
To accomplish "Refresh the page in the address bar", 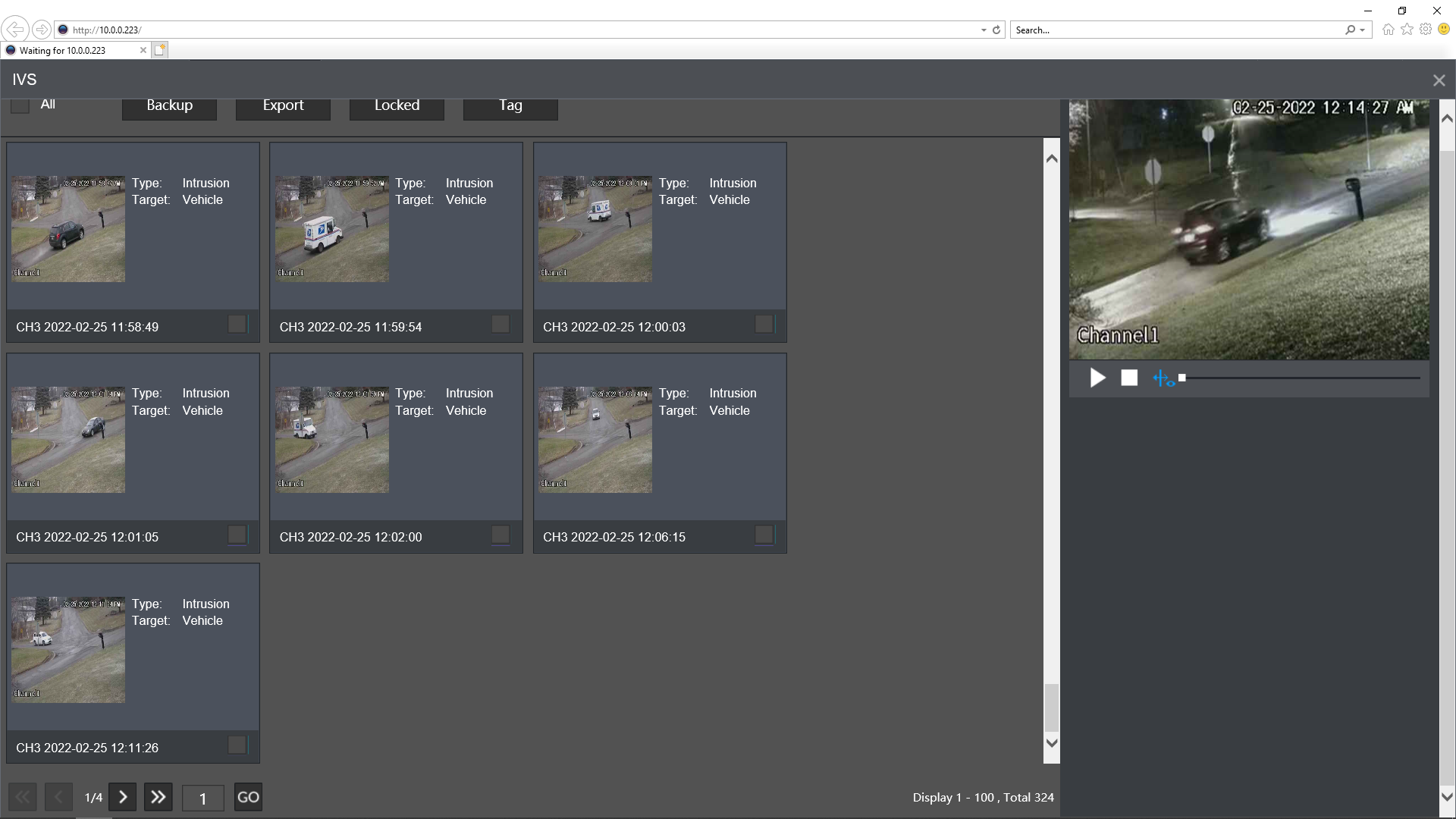I will [996, 30].
